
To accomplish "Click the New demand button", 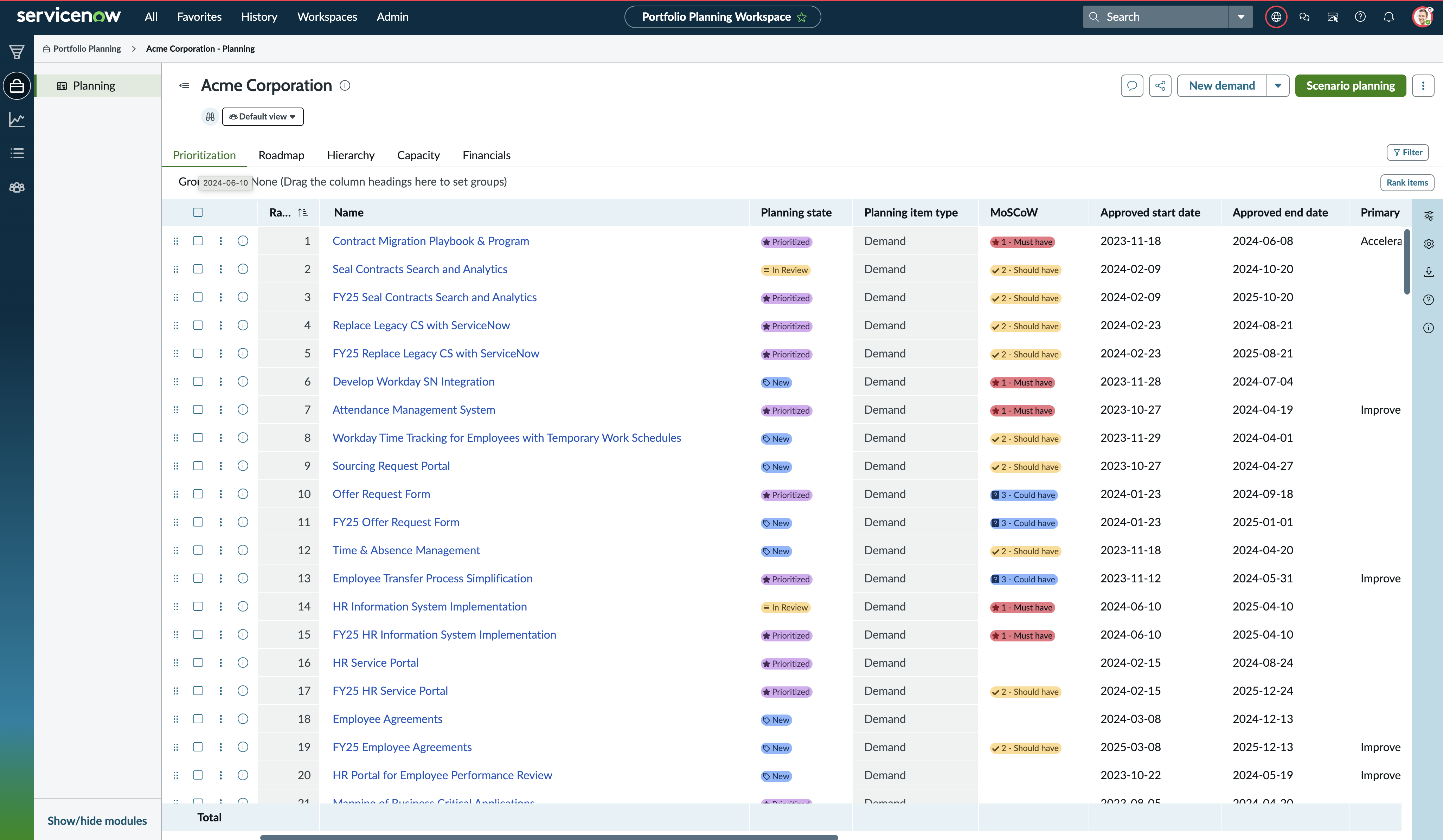I will 1222,86.
